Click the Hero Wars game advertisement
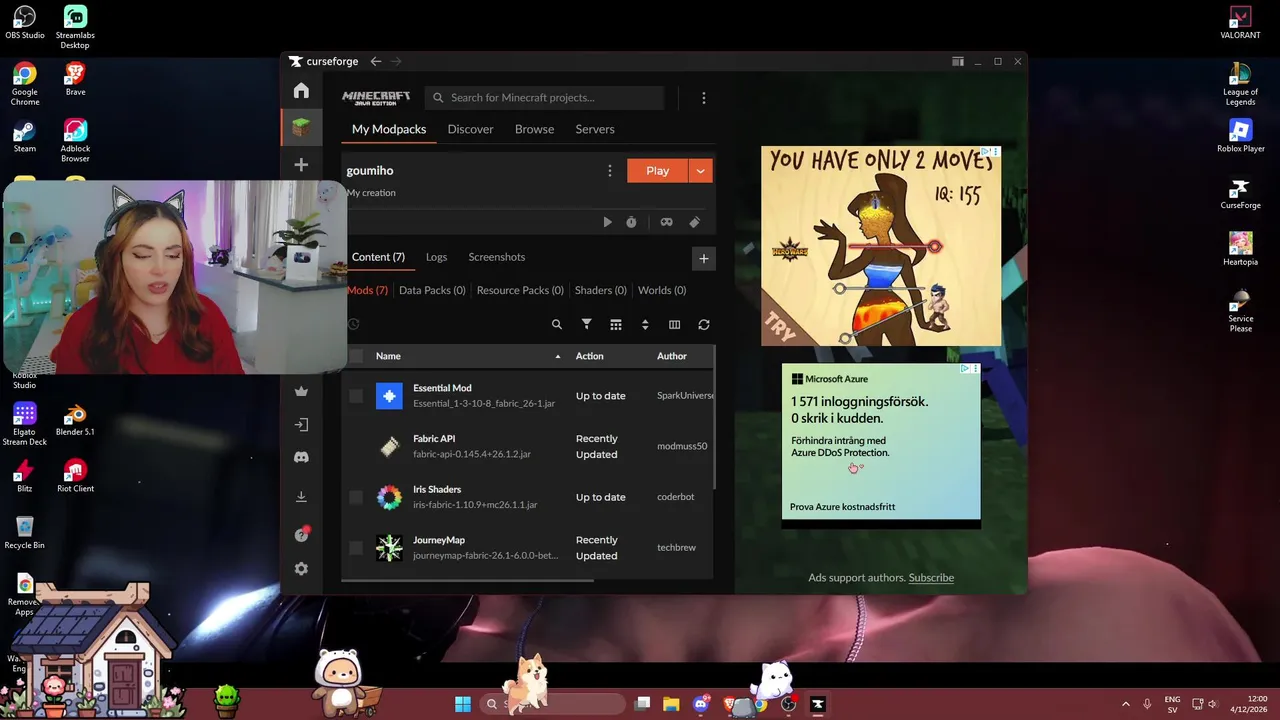 point(881,246)
